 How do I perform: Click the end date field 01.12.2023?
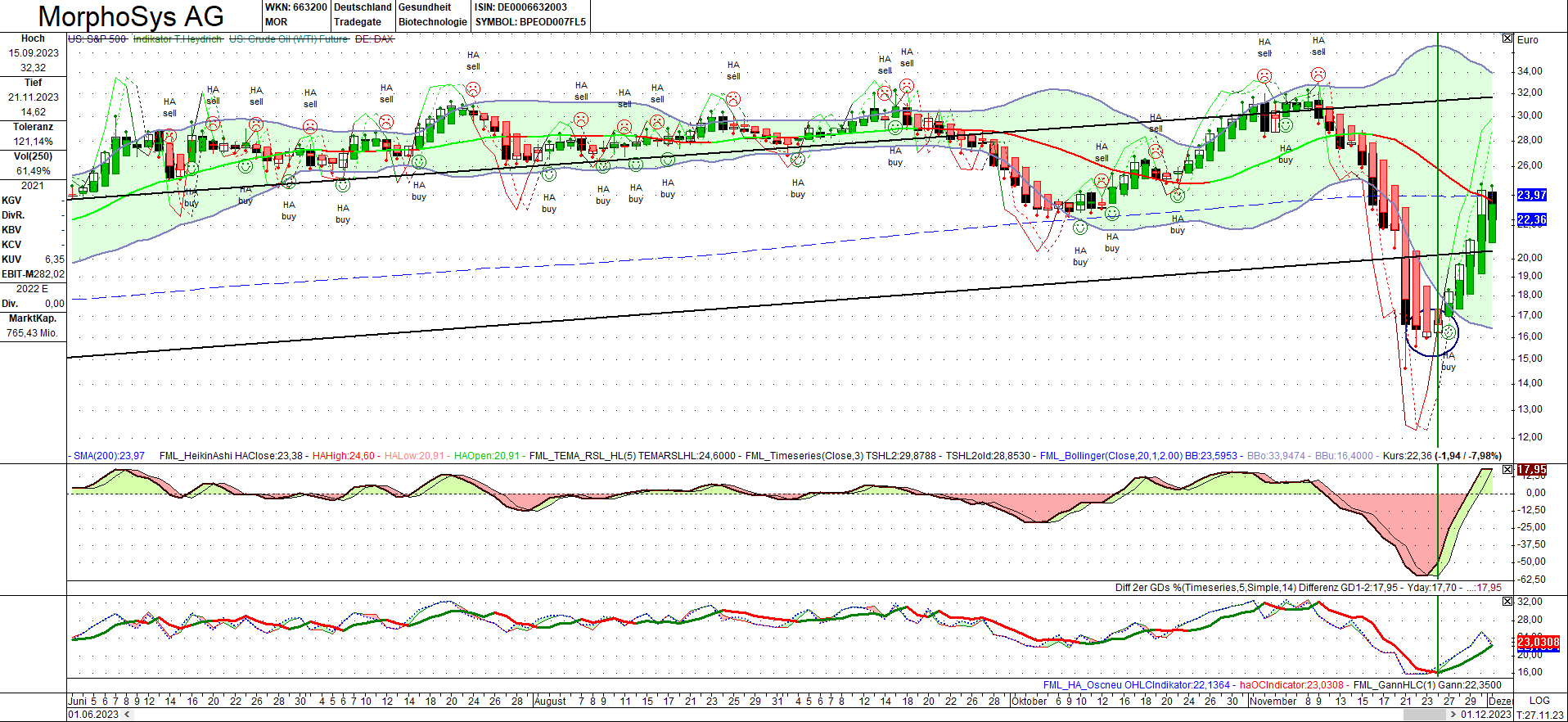tap(1486, 715)
